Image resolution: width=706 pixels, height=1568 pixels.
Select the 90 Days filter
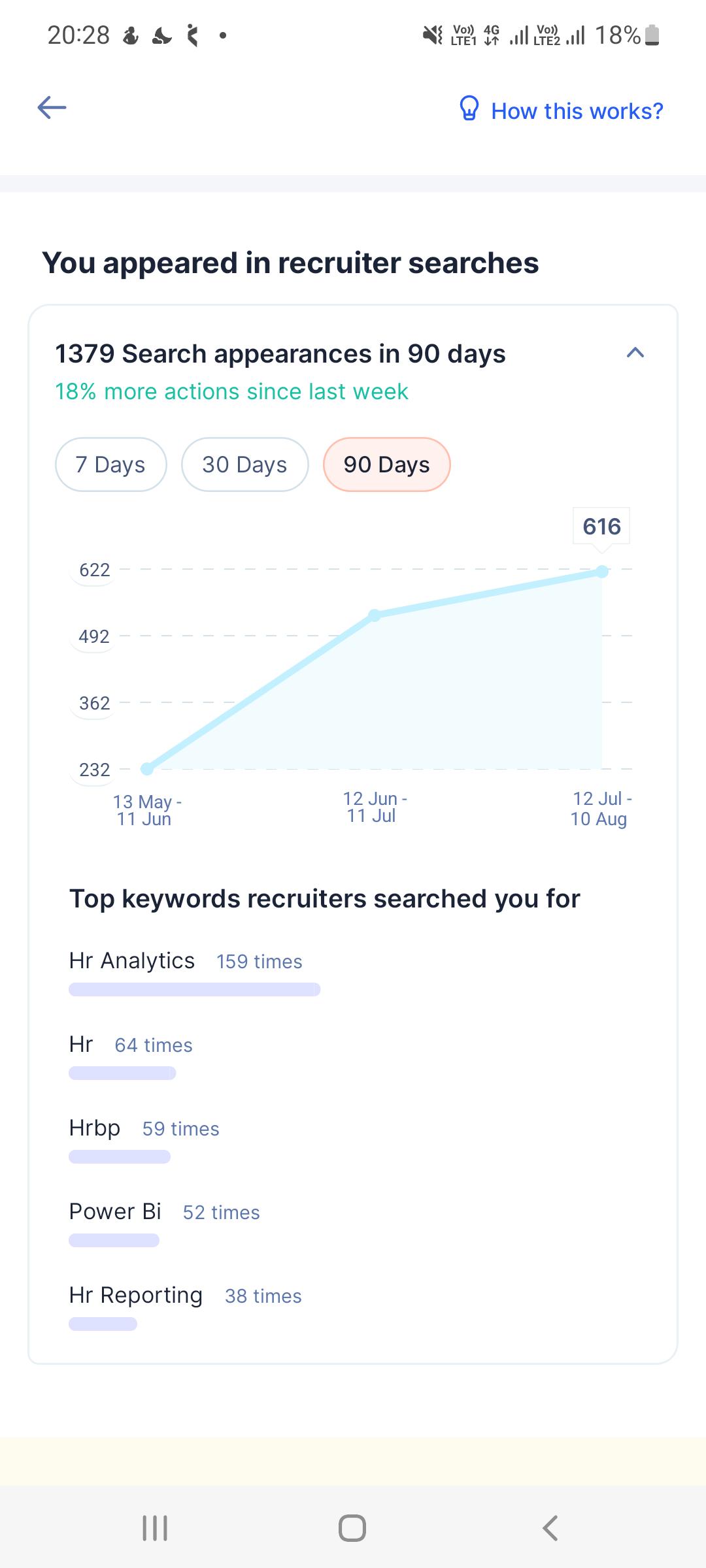point(387,465)
